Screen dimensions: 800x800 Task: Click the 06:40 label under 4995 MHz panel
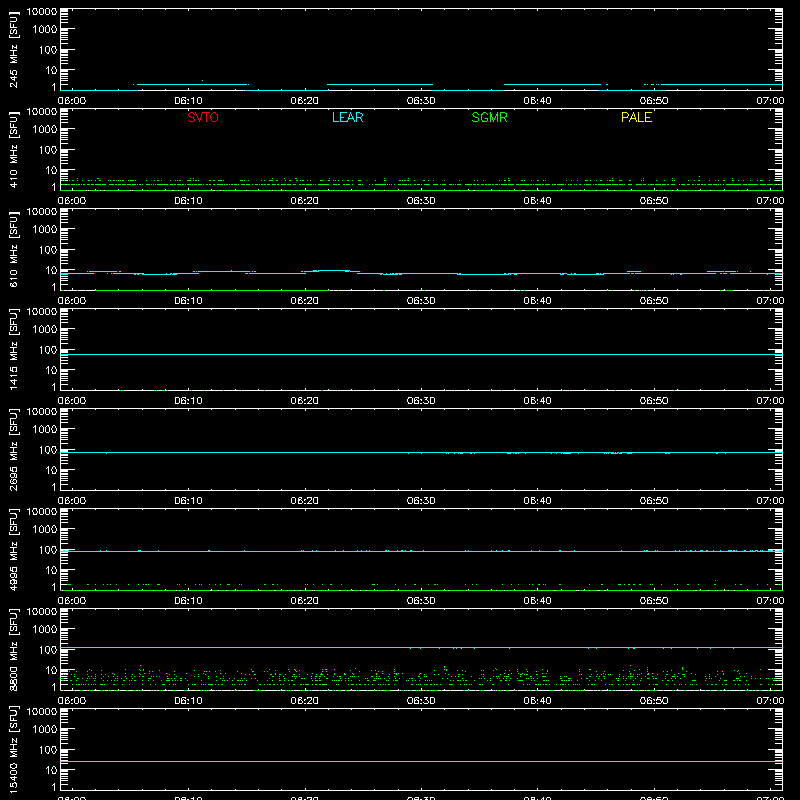537,601
